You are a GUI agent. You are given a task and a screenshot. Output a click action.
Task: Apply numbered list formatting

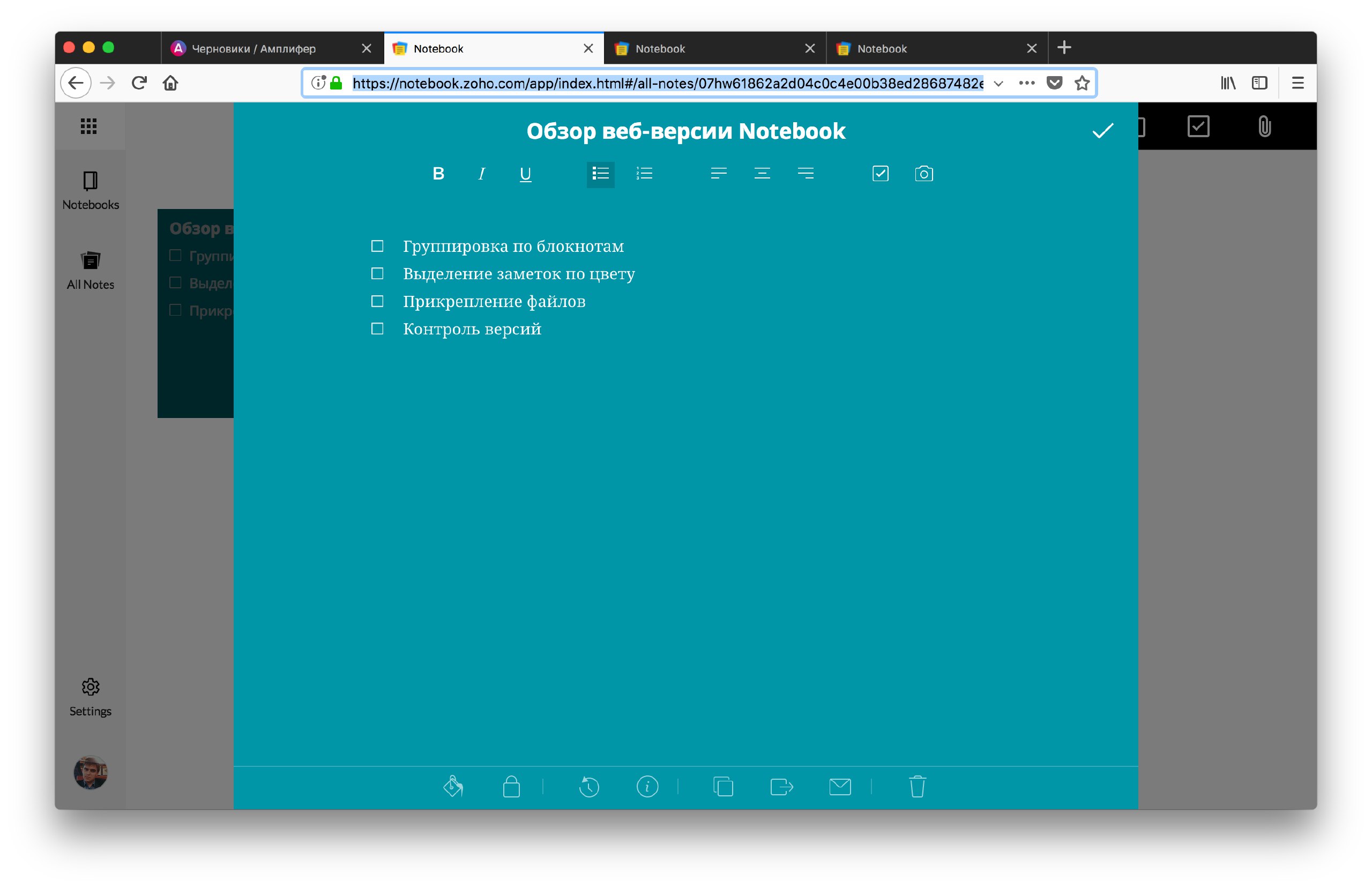[644, 174]
